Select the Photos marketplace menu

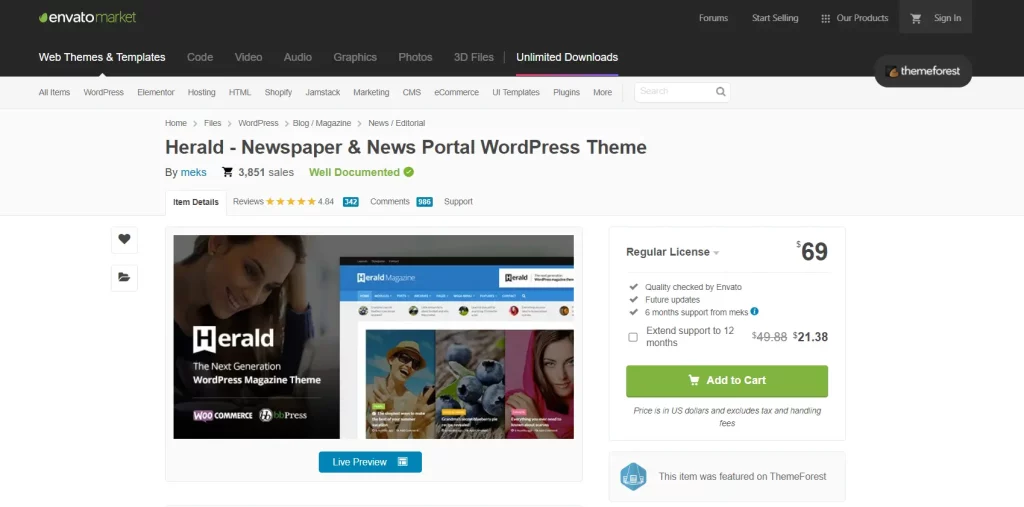[x=415, y=57]
